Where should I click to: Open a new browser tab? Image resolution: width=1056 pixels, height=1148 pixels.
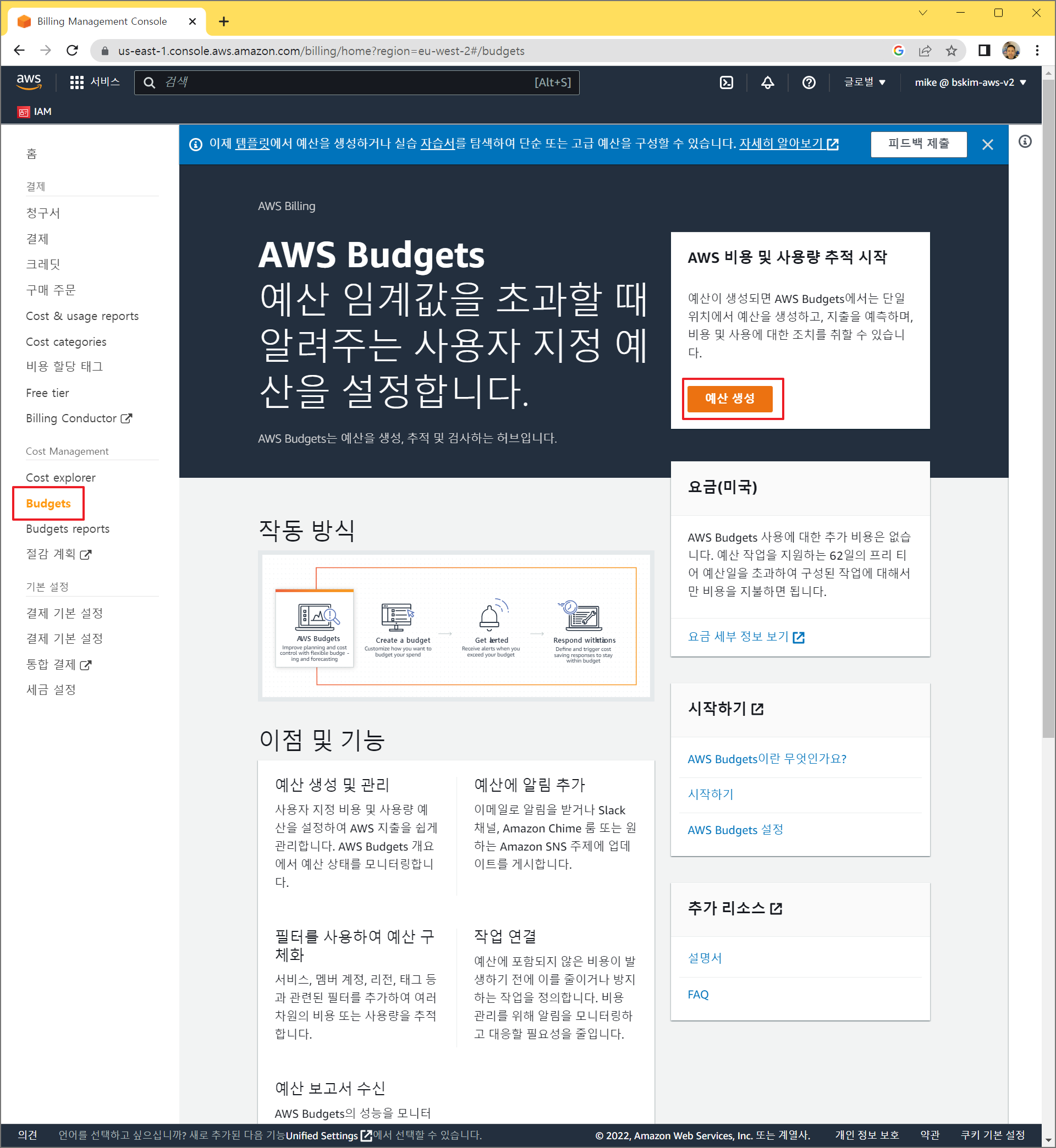(x=223, y=21)
